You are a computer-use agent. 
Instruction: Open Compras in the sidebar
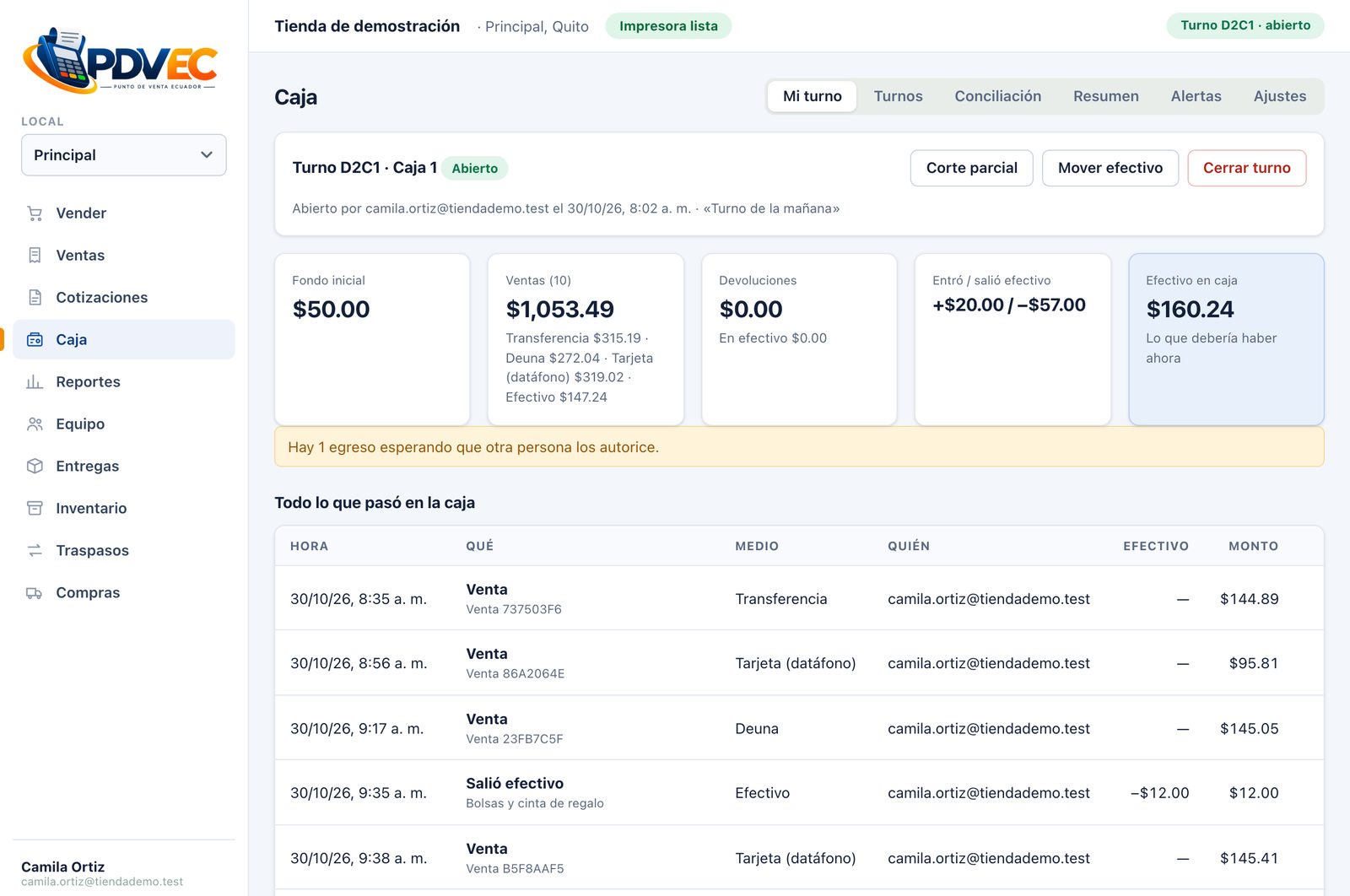pyautogui.click(x=124, y=593)
